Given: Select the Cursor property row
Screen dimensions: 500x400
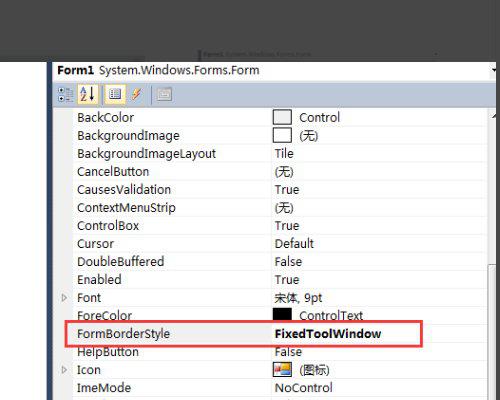Looking at the screenshot, I should click(279, 244).
